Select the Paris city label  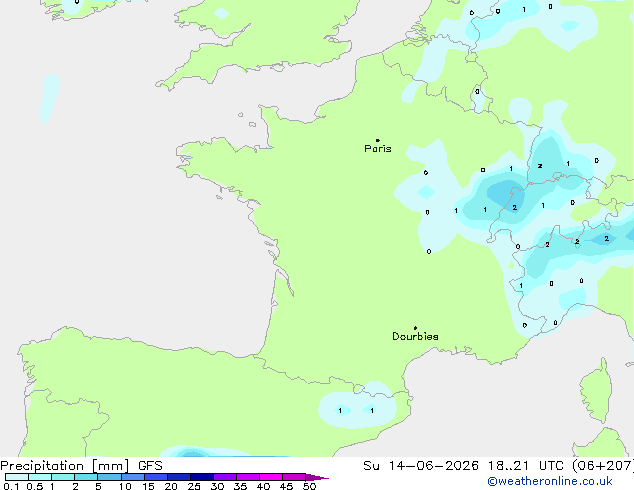378,149
